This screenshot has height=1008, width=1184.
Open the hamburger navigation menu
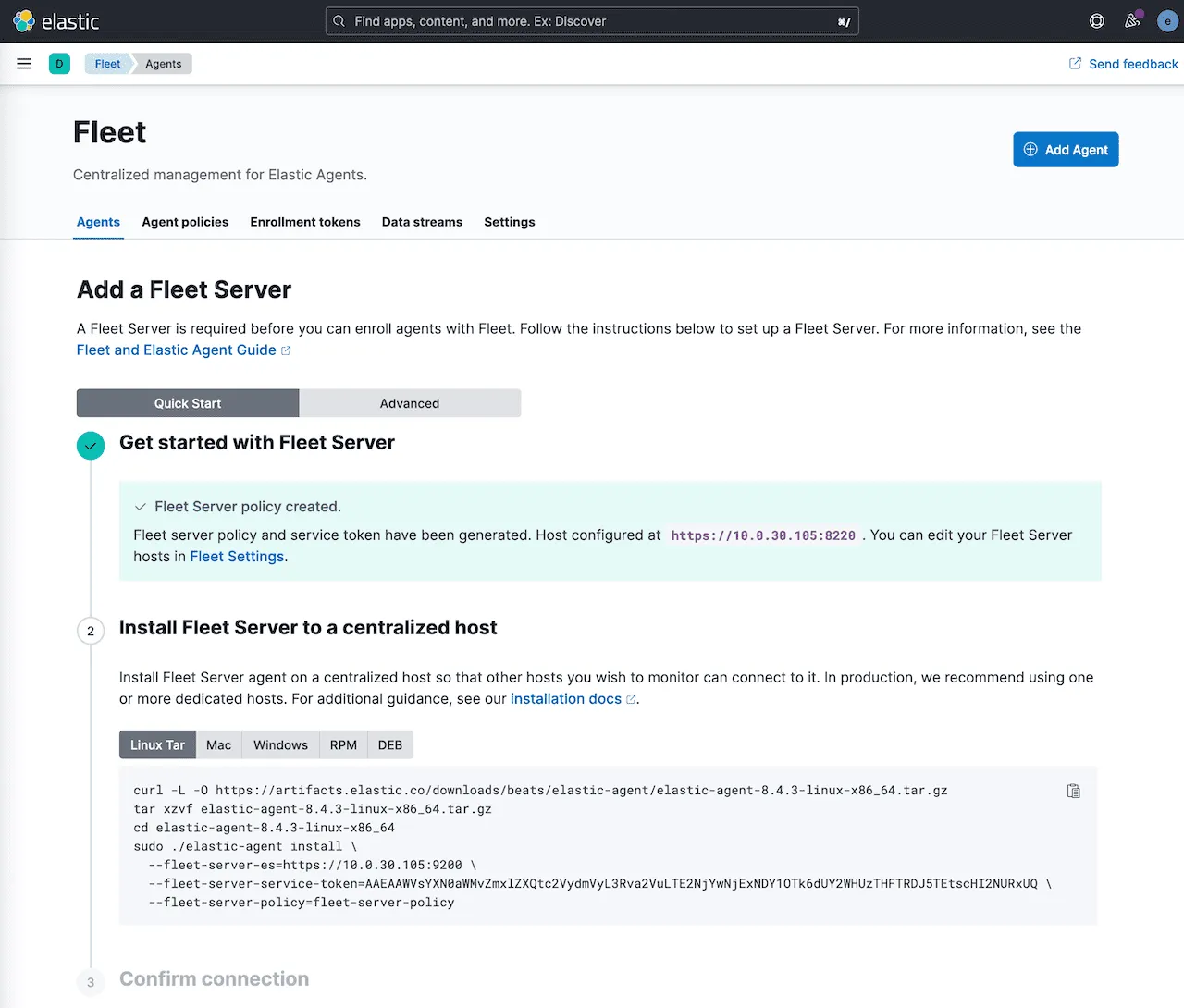(x=24, y=64)
